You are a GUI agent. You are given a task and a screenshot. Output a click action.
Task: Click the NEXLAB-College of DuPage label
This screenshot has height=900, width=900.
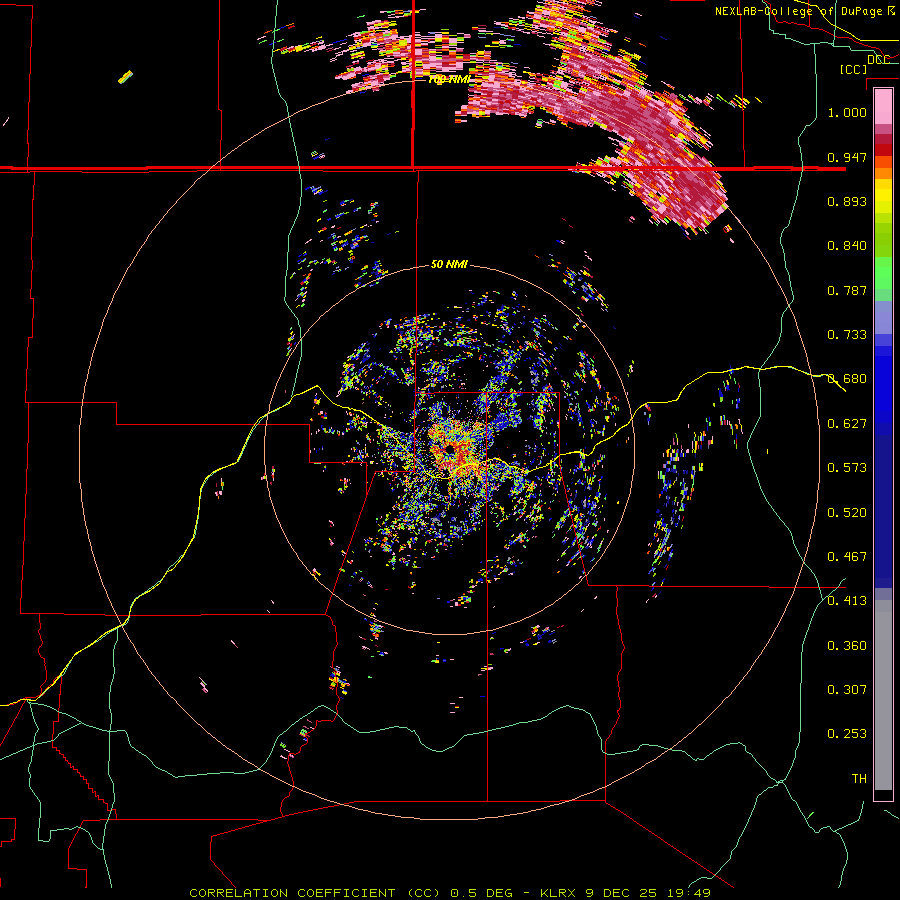[799, 11]
